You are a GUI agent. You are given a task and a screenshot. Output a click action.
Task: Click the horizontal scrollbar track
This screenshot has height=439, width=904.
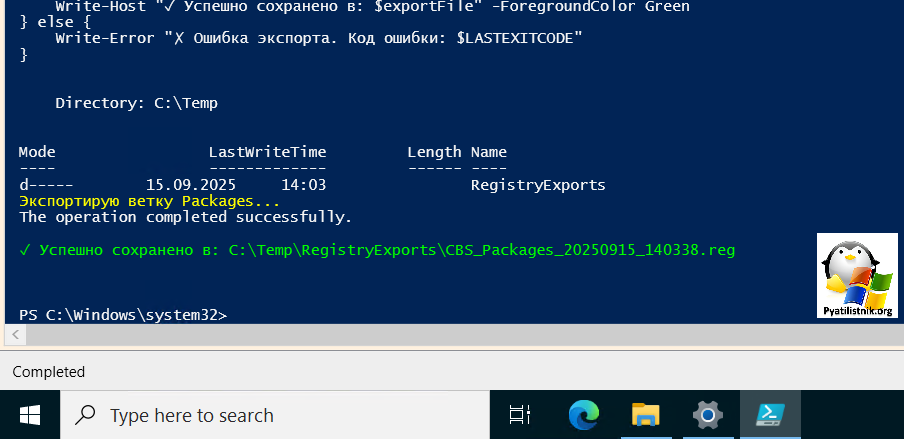450,333
